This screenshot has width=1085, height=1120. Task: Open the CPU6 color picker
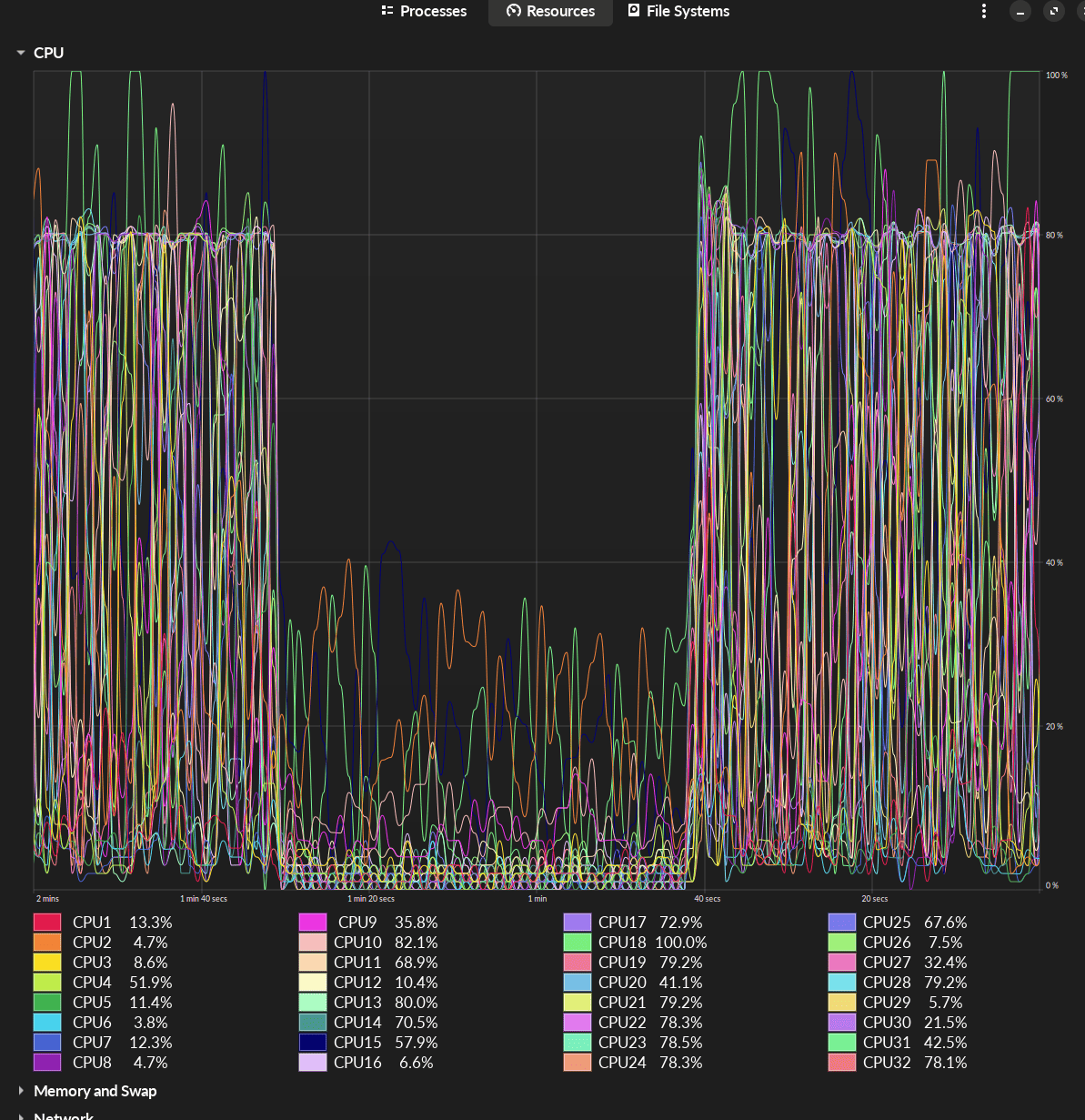click(47, 1023)
